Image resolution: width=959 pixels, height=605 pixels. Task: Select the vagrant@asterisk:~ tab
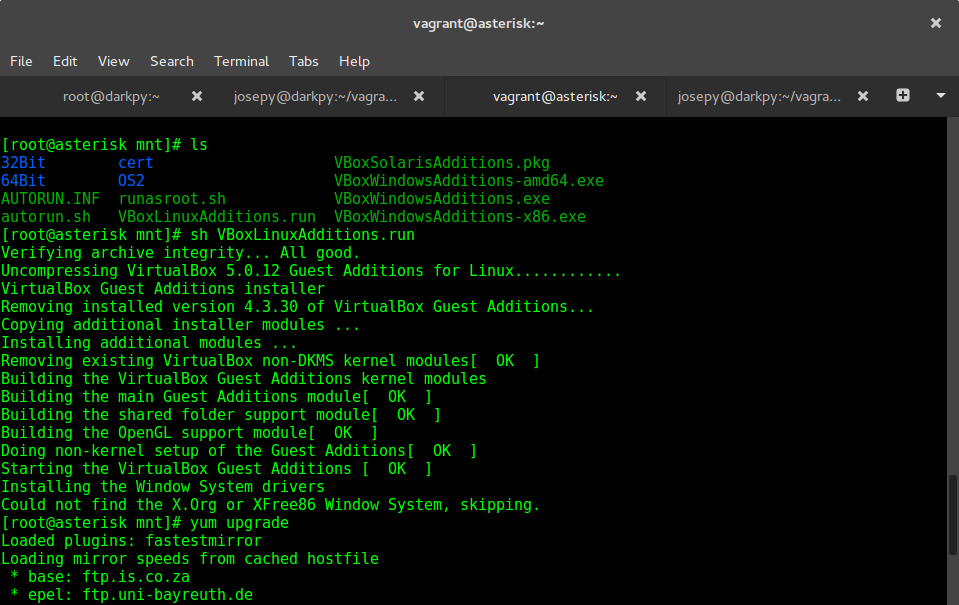[555, 96]
